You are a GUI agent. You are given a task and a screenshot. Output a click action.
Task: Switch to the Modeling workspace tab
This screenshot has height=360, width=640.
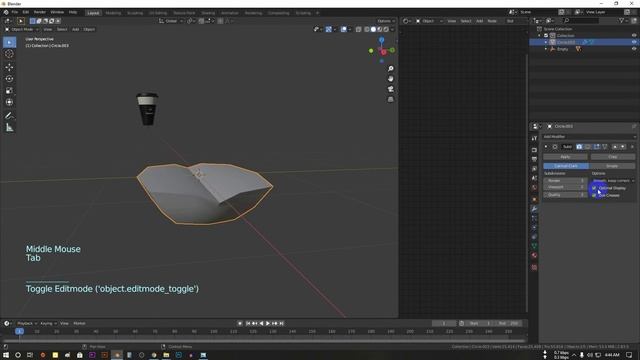point(113,13)
